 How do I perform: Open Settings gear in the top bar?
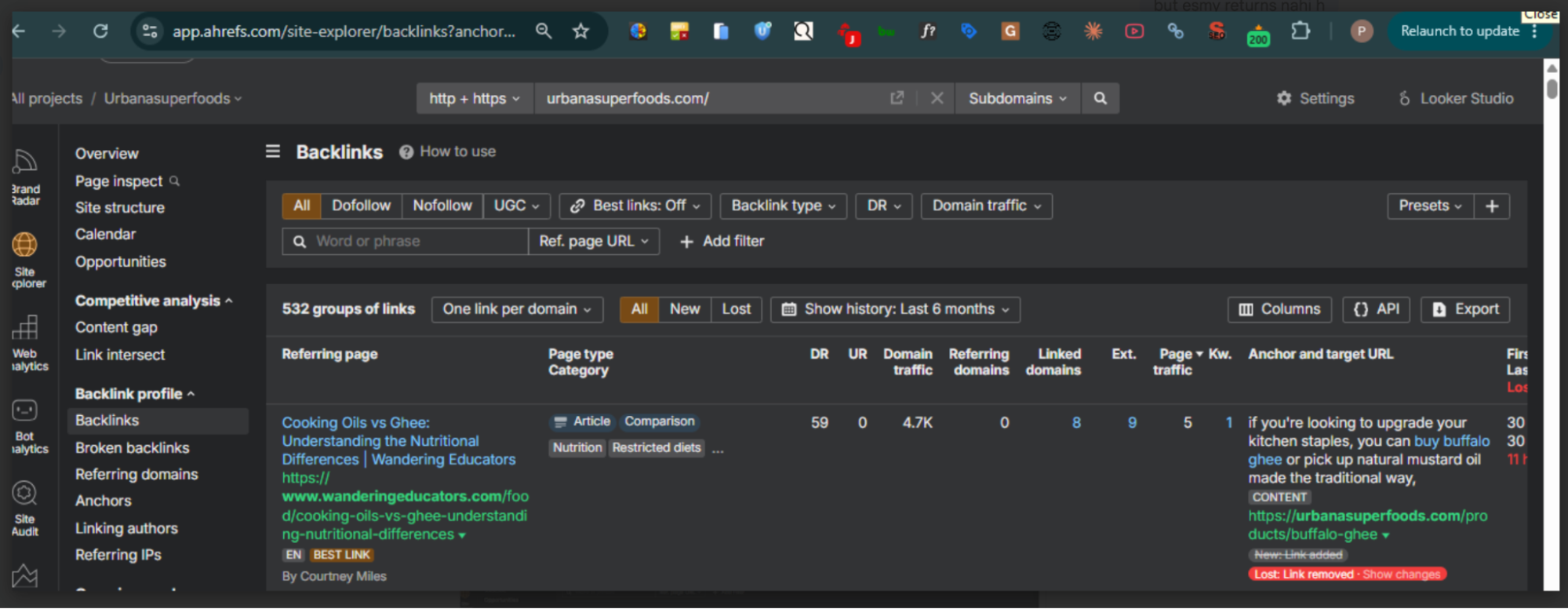(1315, 98)
